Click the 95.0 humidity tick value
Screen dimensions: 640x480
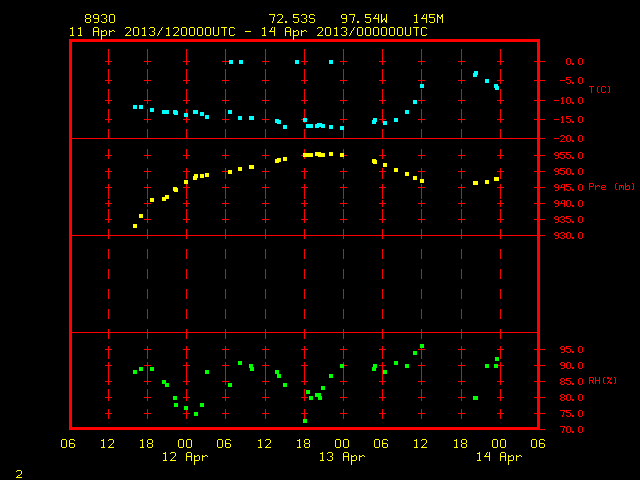pos(571,350)
